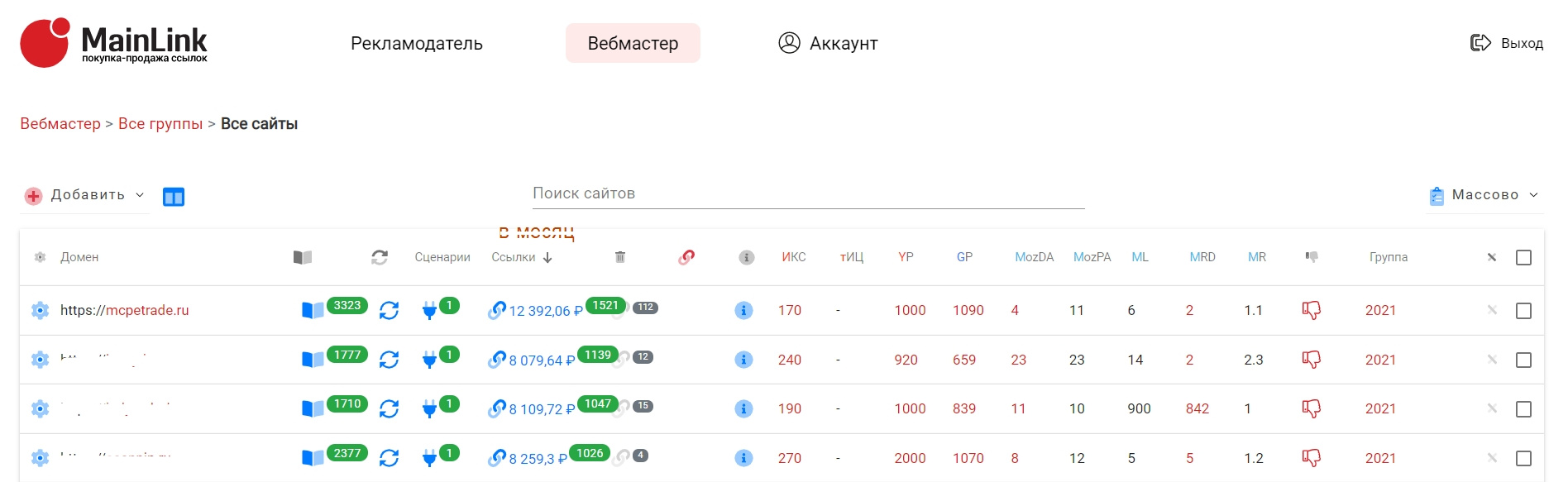
Task: Refresh the row with 1710 pages
Action: 389,408
